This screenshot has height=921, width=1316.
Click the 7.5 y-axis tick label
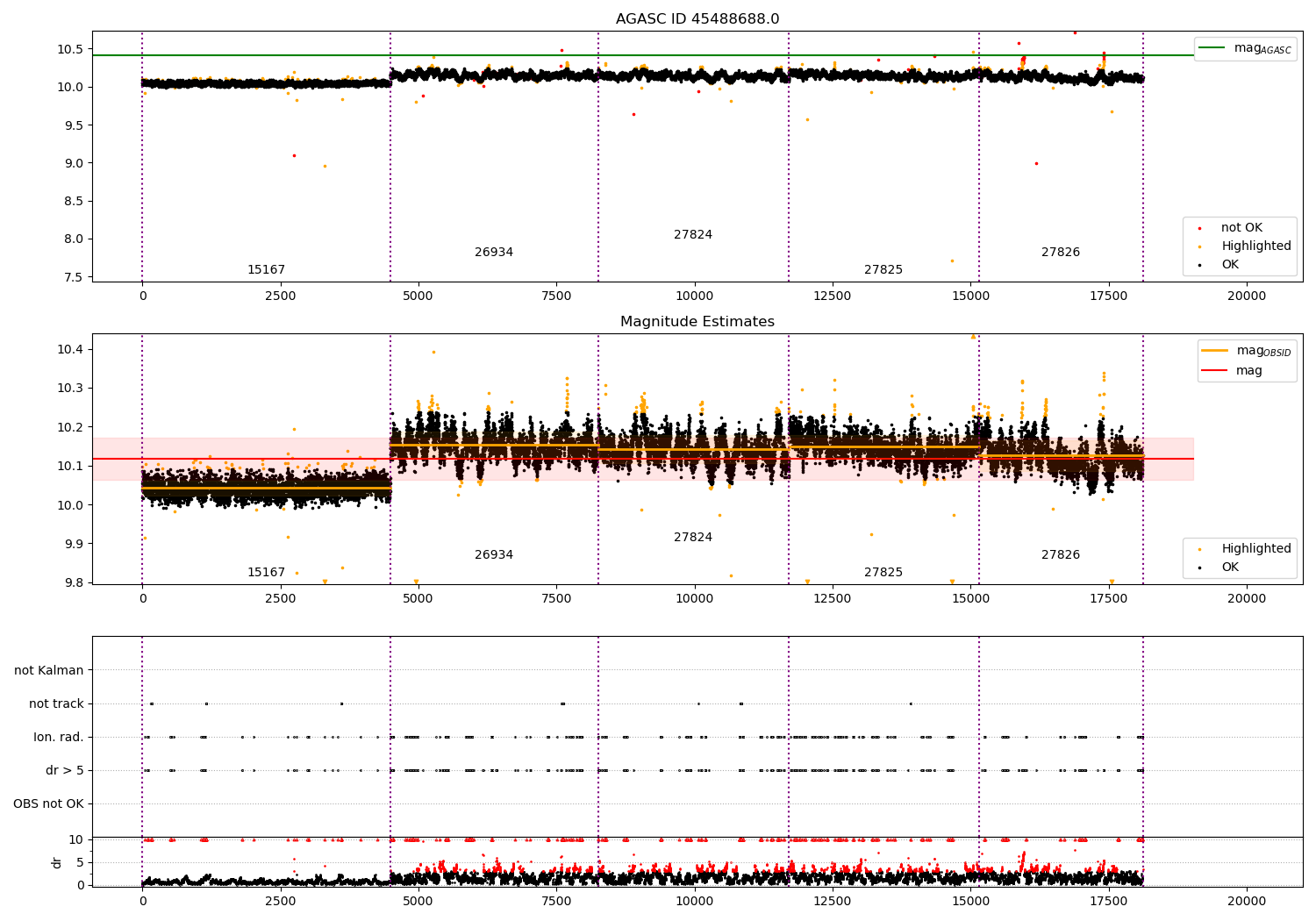point(74,277)
